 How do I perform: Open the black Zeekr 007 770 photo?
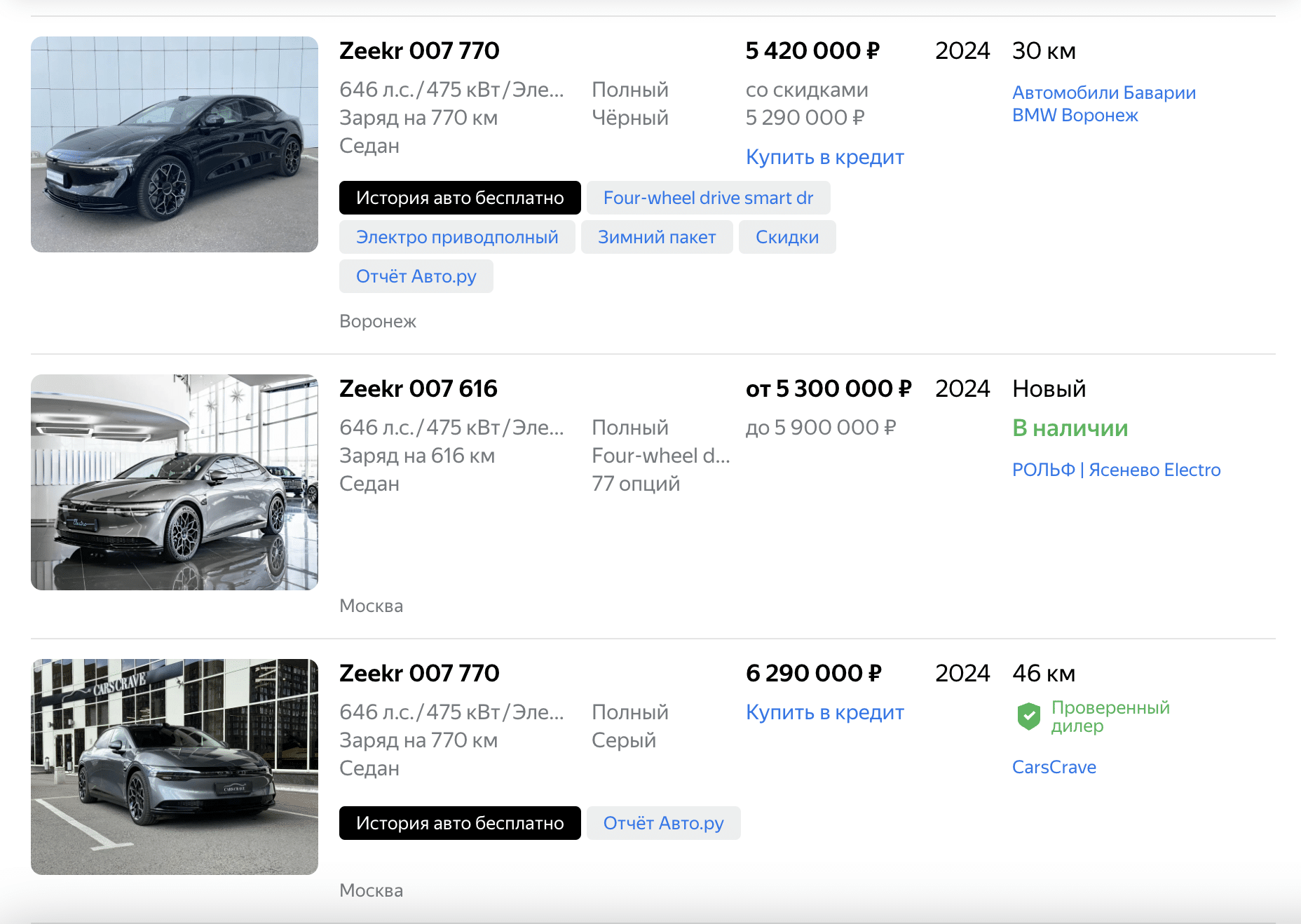[x=175, y=144]
